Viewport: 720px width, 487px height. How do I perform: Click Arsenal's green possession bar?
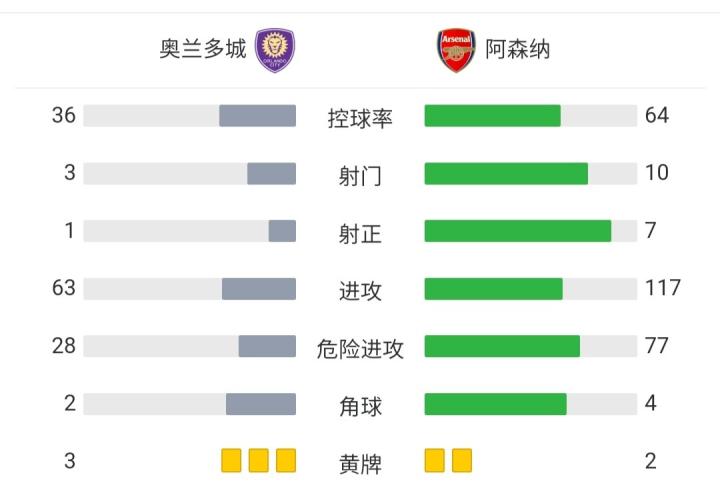coord(492,116)
